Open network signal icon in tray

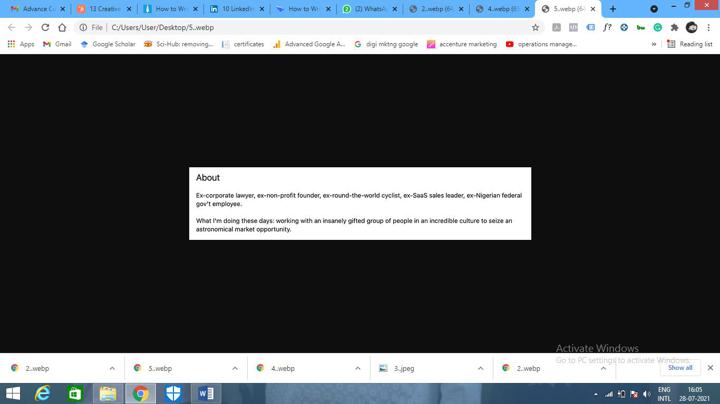pos(609,394)
